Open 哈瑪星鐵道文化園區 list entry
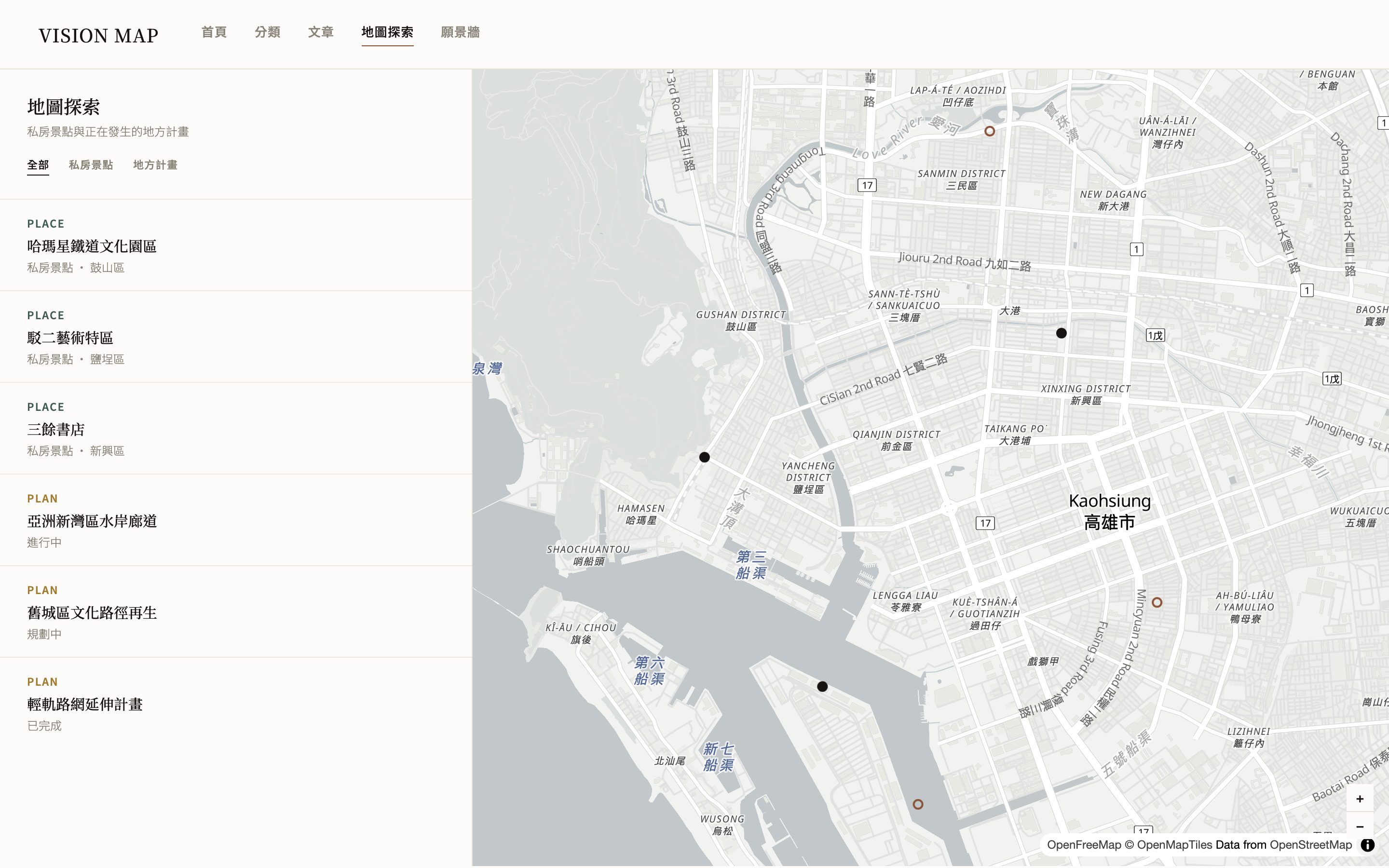1389x868 pixels. point(236,245)
